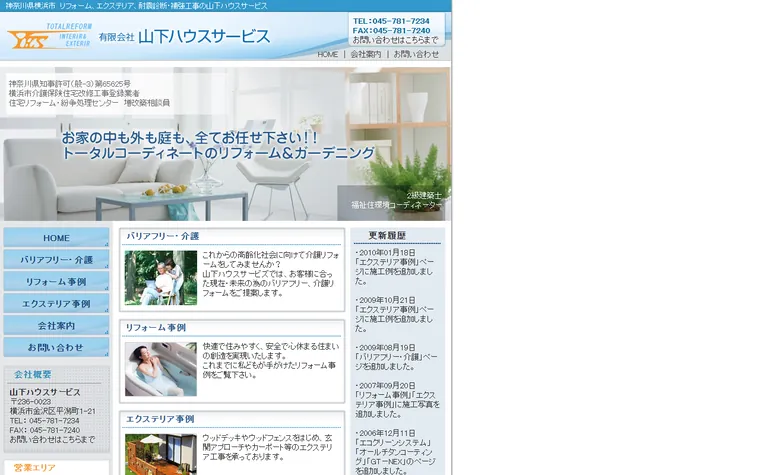Select 会社案内 sidebar menu button
760x475 pixels.
(x=56, y=325)
